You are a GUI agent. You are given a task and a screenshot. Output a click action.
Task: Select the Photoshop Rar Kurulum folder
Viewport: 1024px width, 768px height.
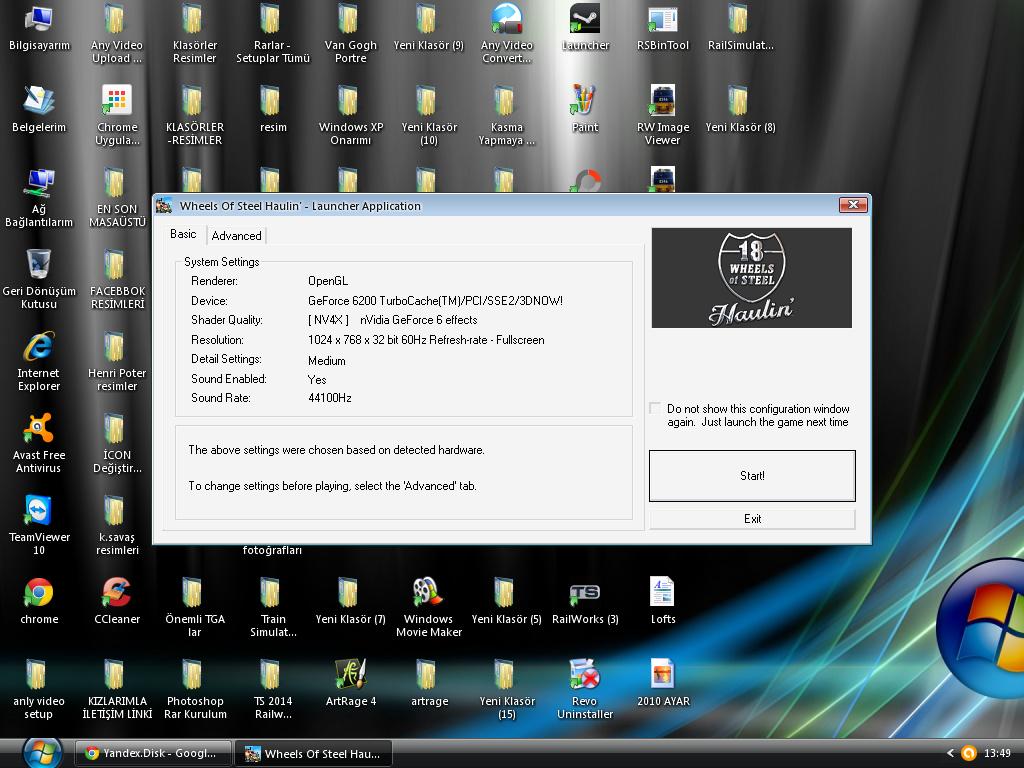[195, 690]
